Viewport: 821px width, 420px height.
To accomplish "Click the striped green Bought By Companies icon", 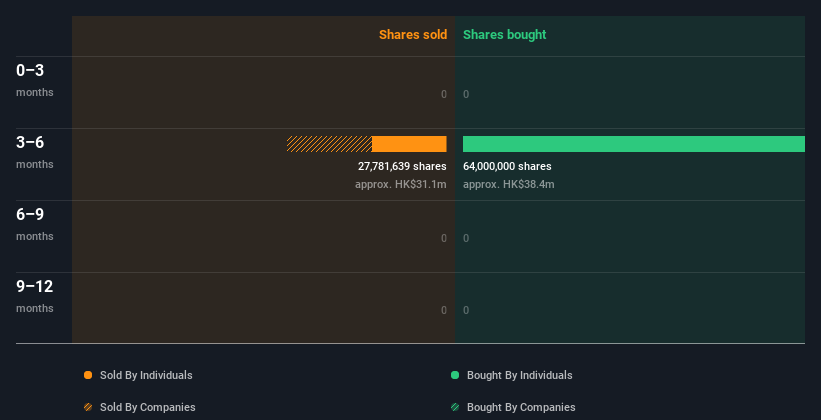I will 455,407.
